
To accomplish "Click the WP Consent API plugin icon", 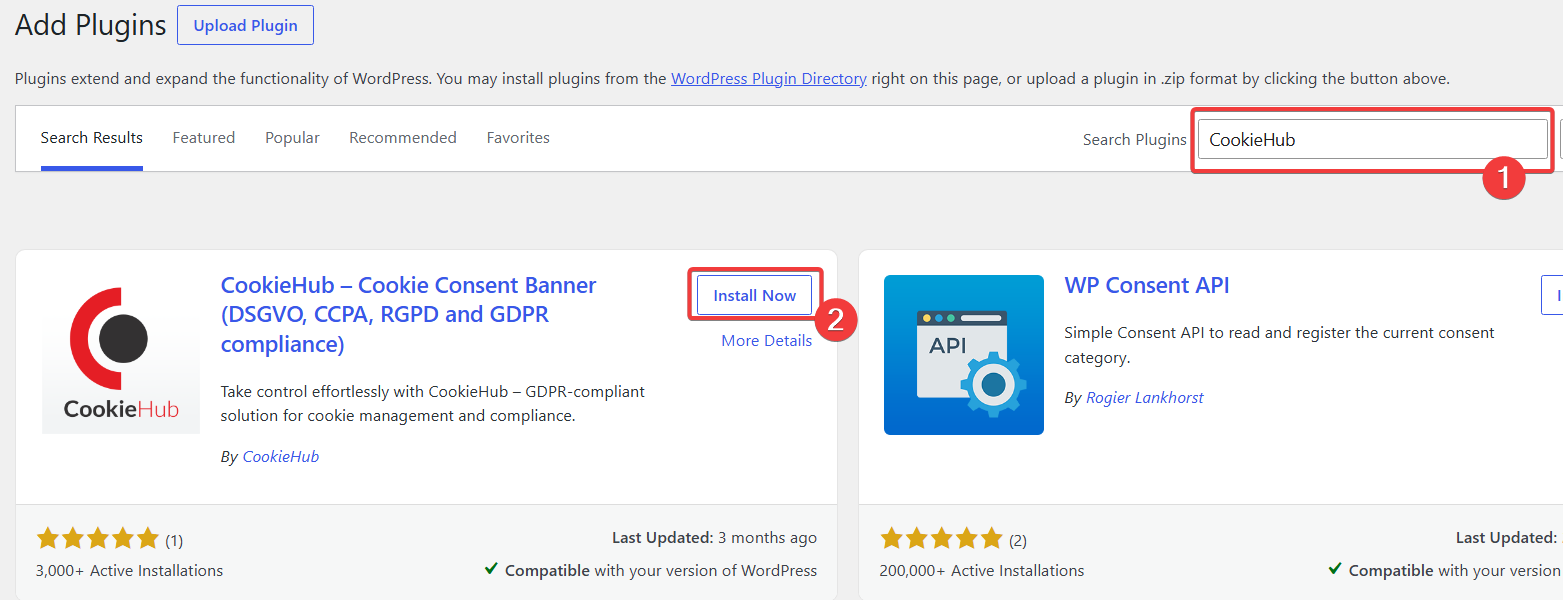I will coord(964,355).
